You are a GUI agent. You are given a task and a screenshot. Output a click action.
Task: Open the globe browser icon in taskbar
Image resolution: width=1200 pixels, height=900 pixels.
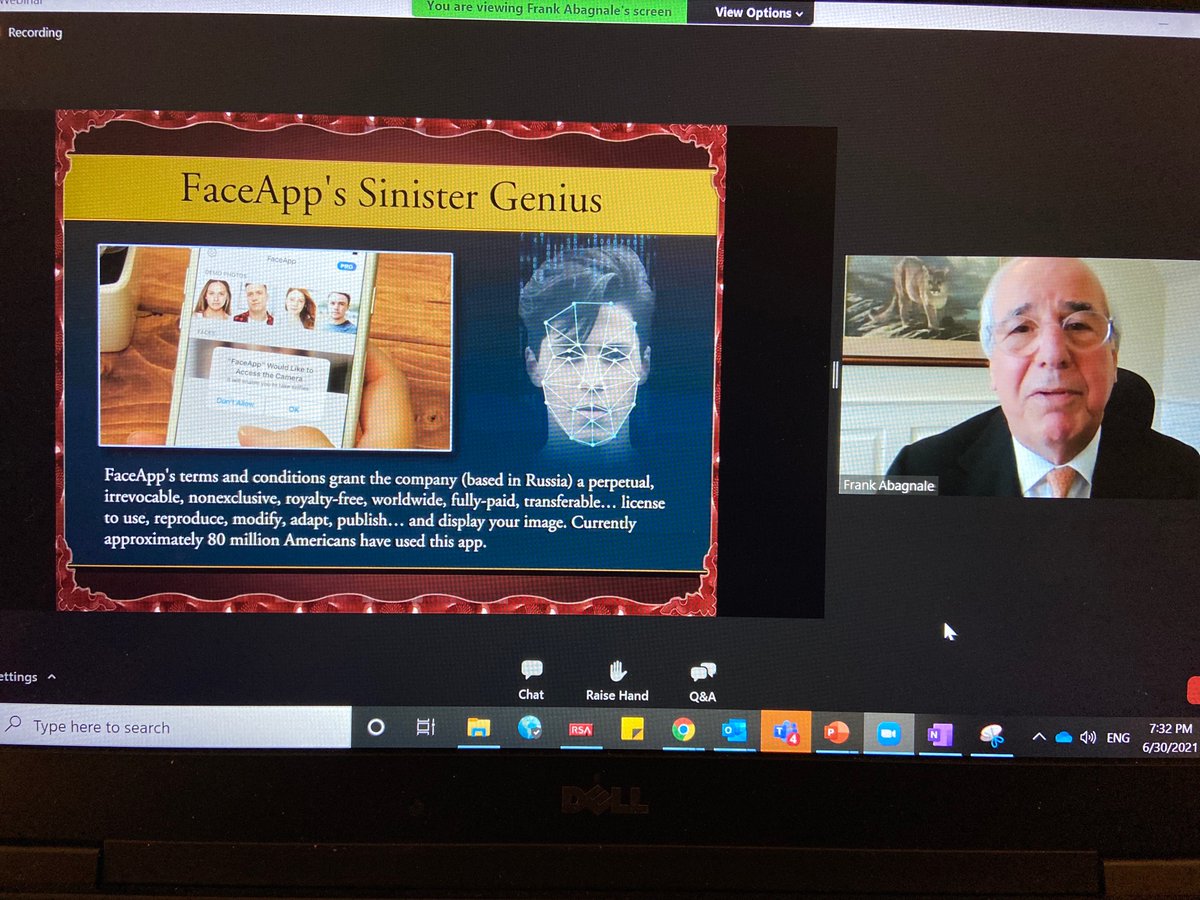coord(529,730)
